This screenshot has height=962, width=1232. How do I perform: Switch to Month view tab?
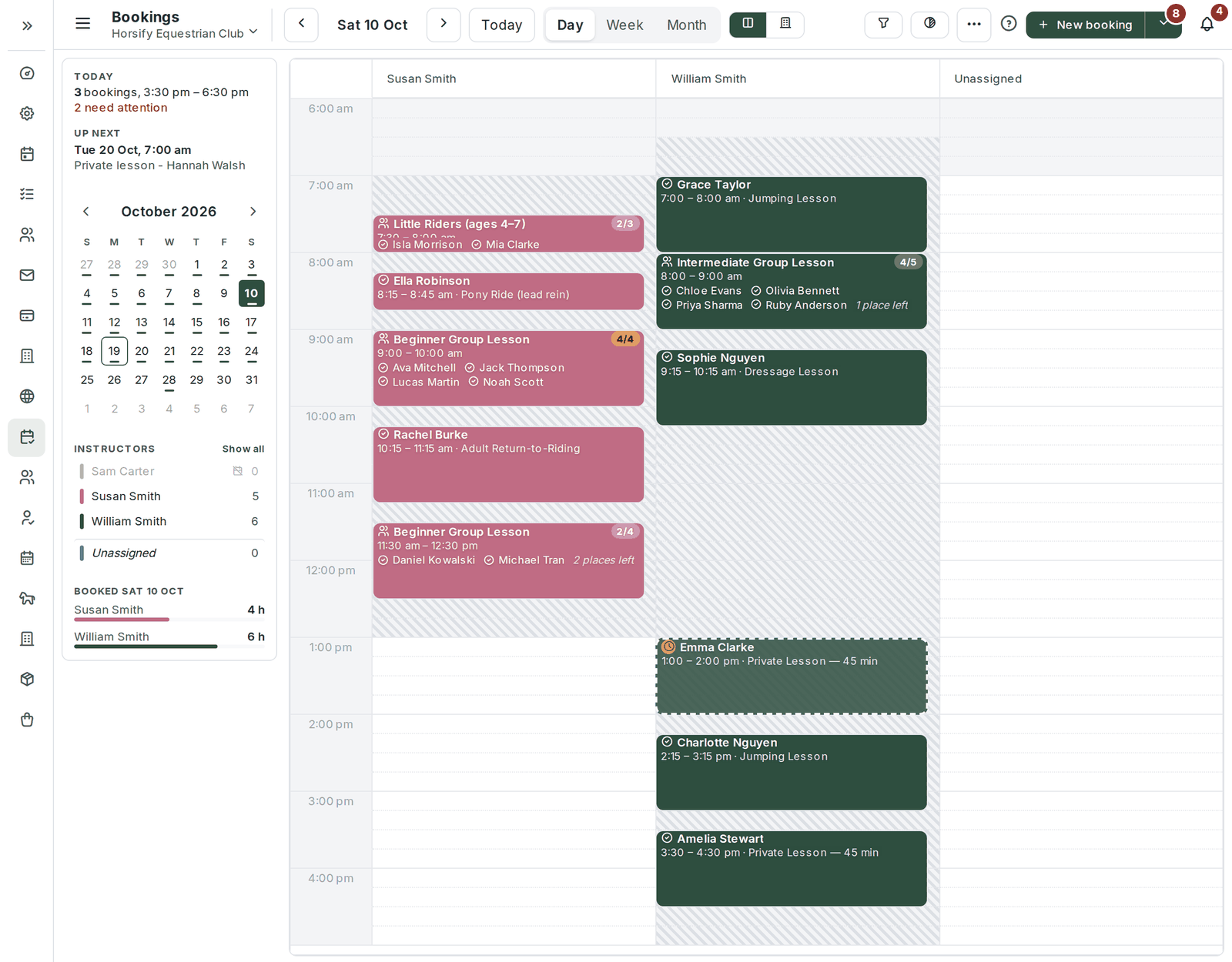687,25
